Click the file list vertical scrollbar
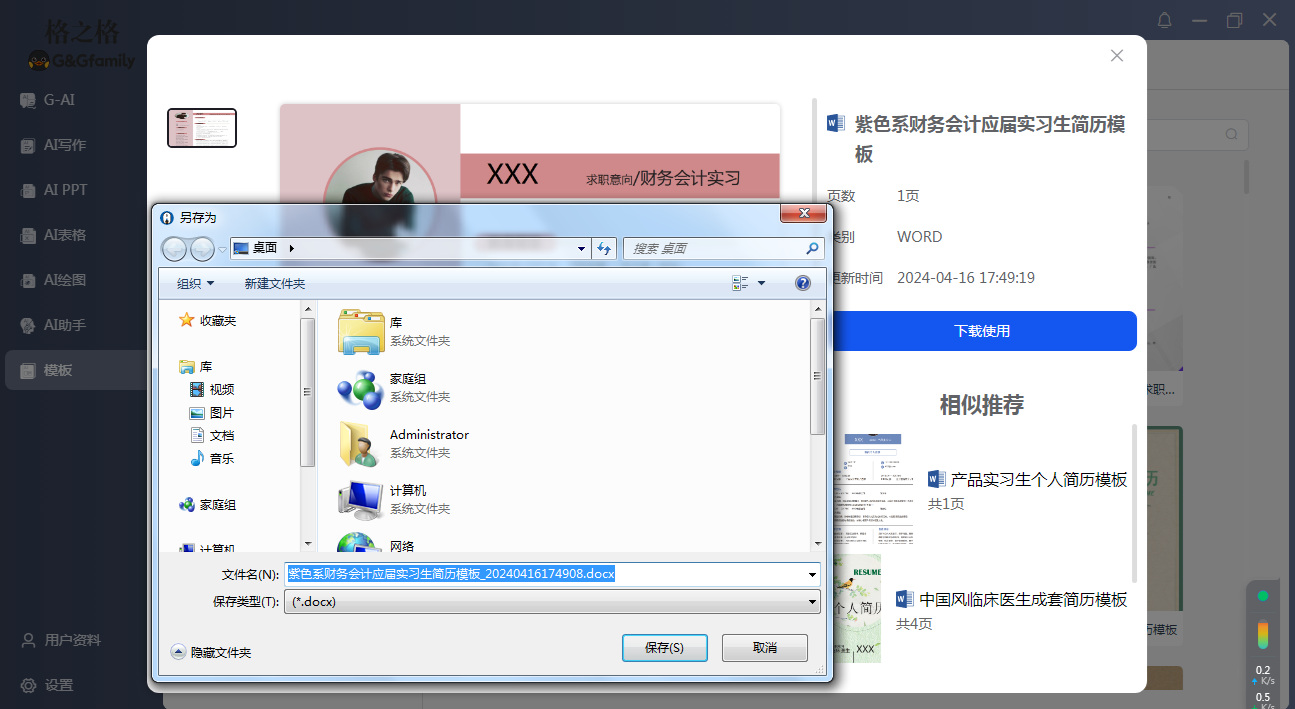1295x709 pixels. click(817, 375)
